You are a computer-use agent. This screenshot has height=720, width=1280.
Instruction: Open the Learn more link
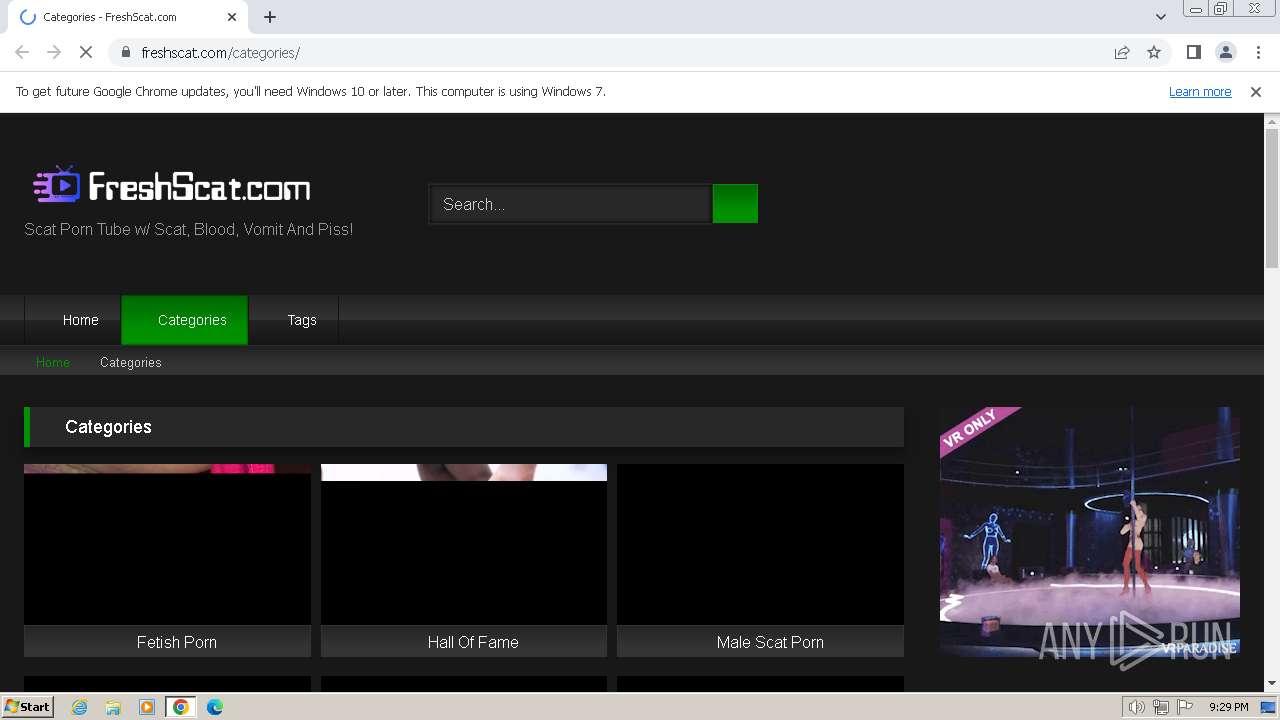click(1200, 91)
